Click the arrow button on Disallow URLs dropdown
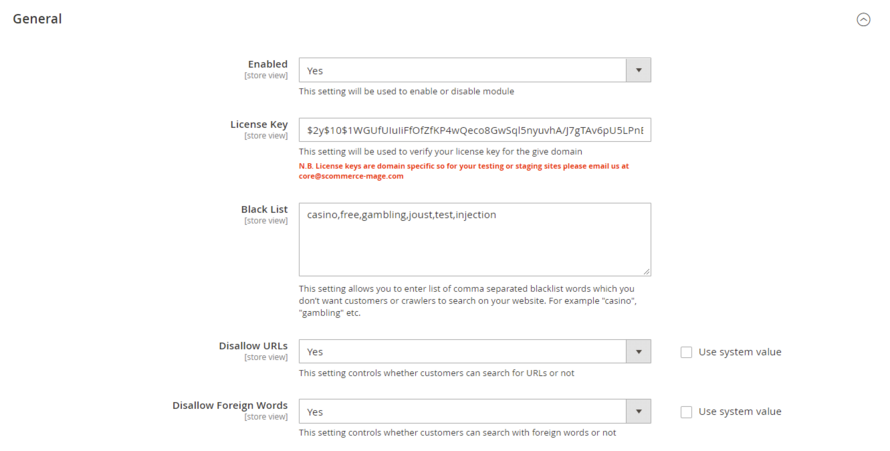 pos(638,352)
